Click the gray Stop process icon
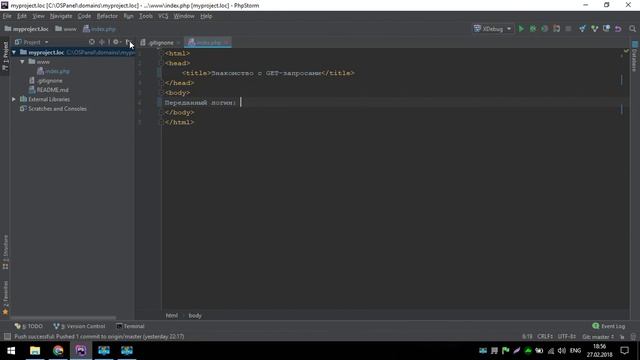 (568, 29)
